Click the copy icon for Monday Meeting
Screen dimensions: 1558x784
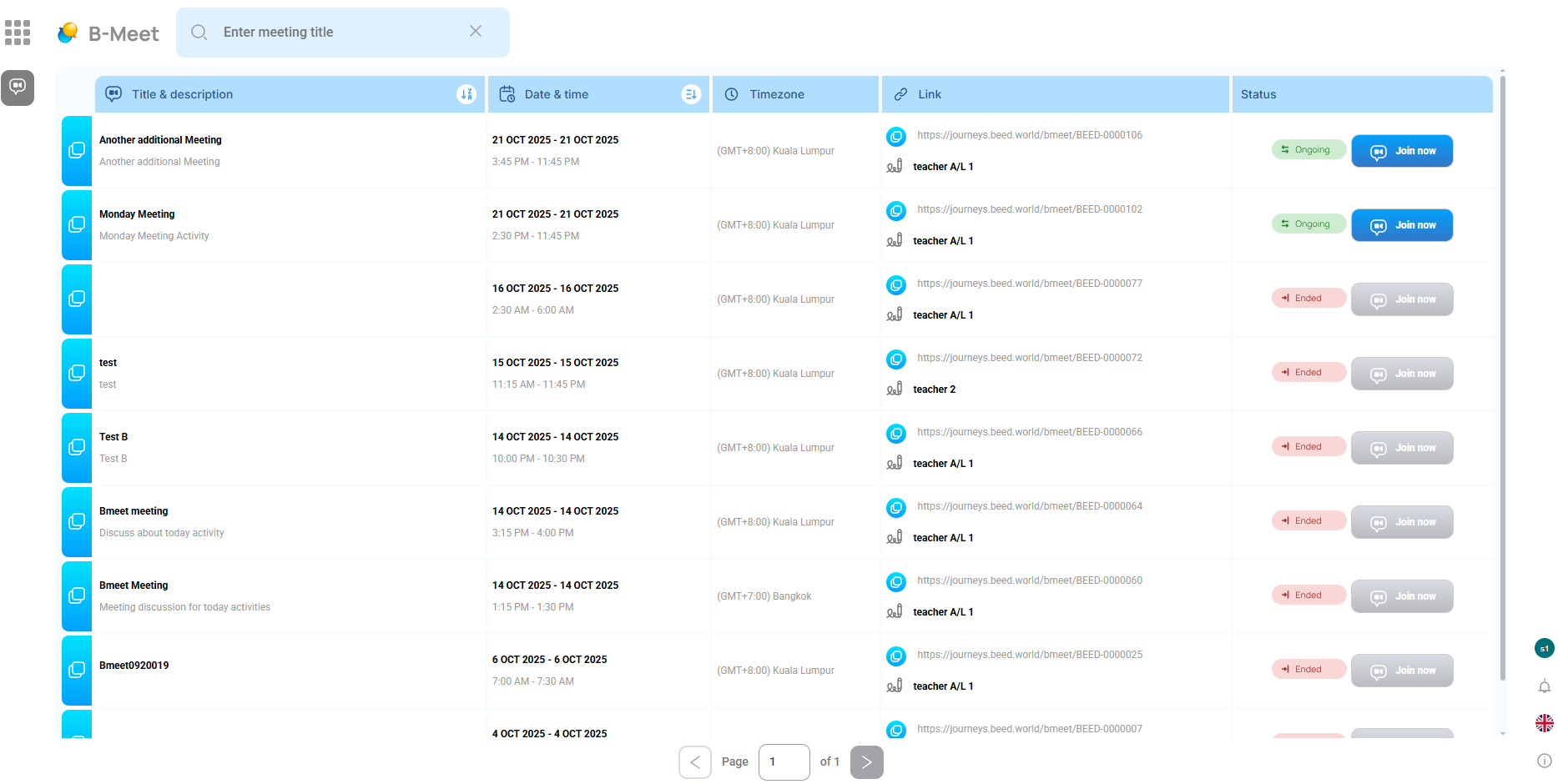pyautogui.click(x=77, y=225)
